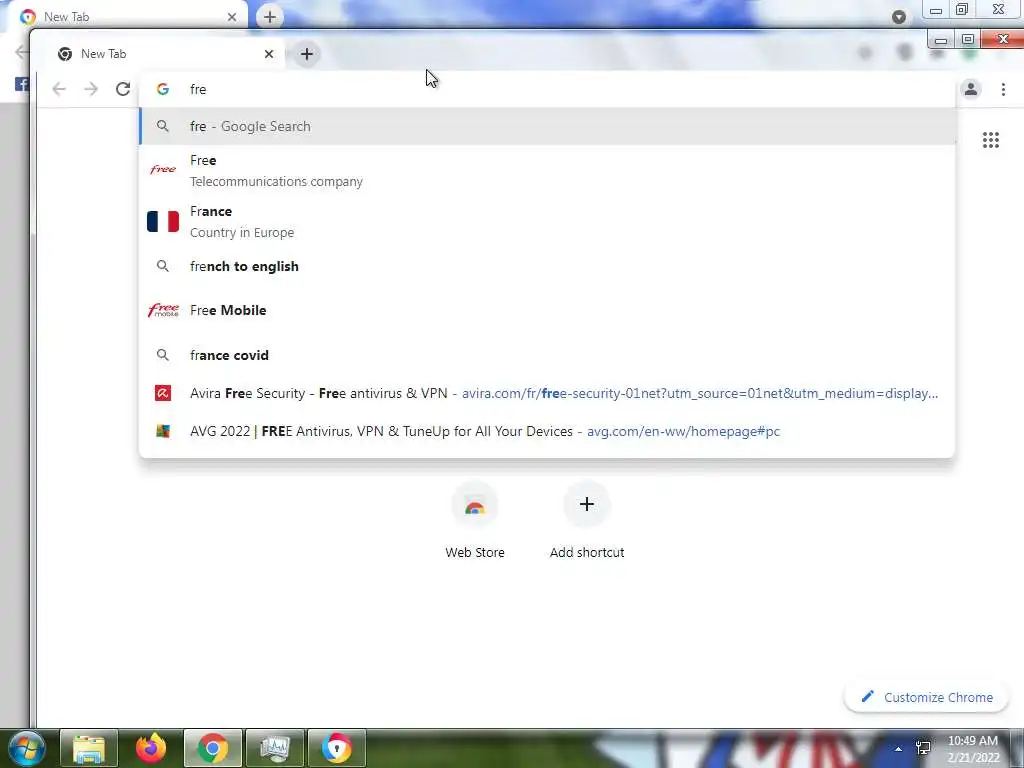
Task: Open the profile avatar icon
Action: 971,89
